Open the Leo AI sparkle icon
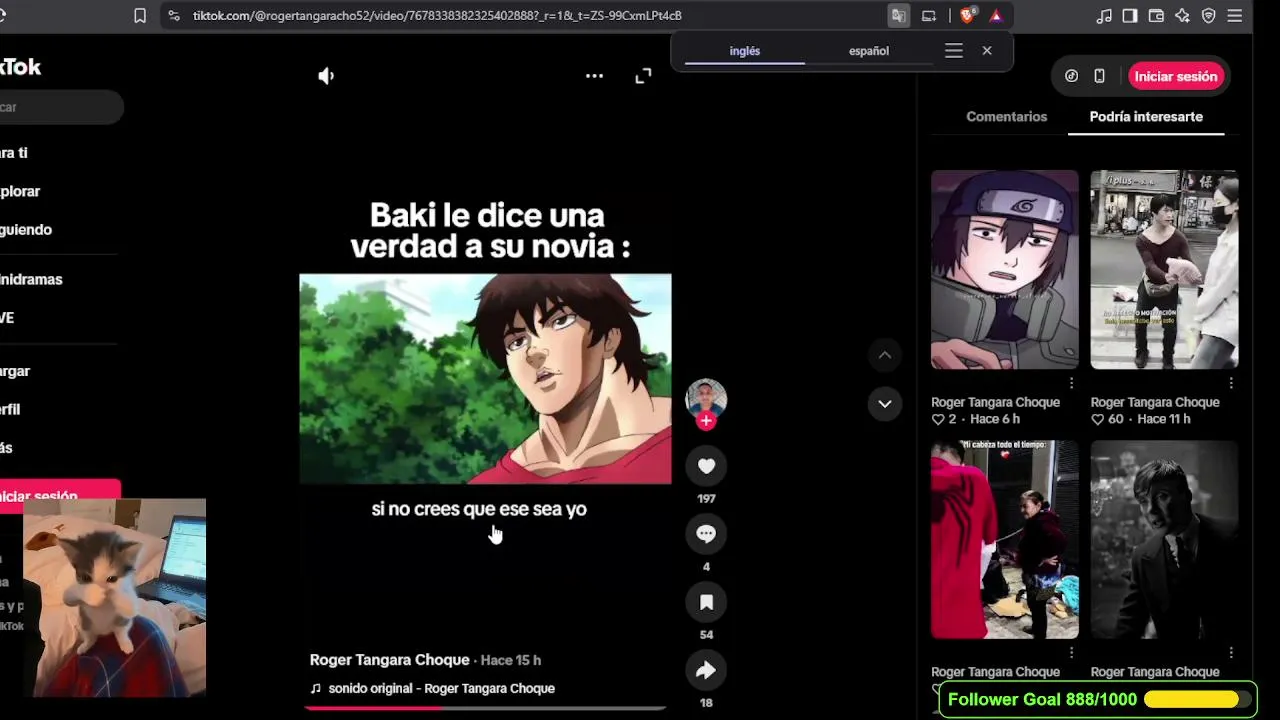This screenshot has height=720, width=1280. point(1182,16)
